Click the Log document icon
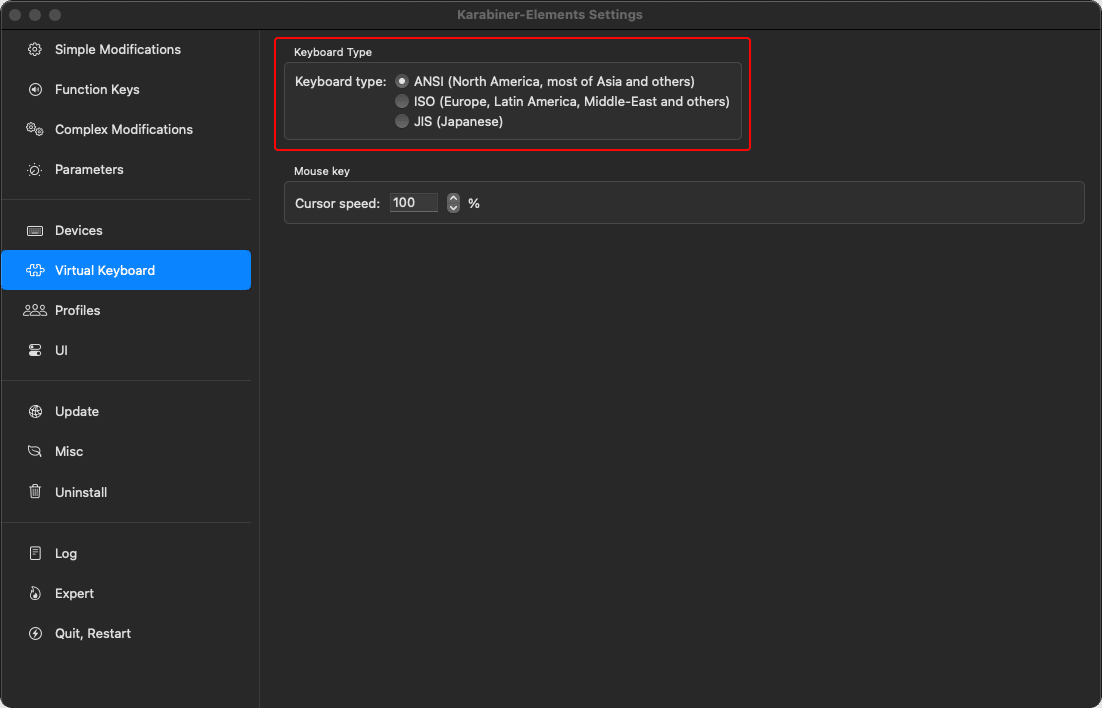 (34, 553)
